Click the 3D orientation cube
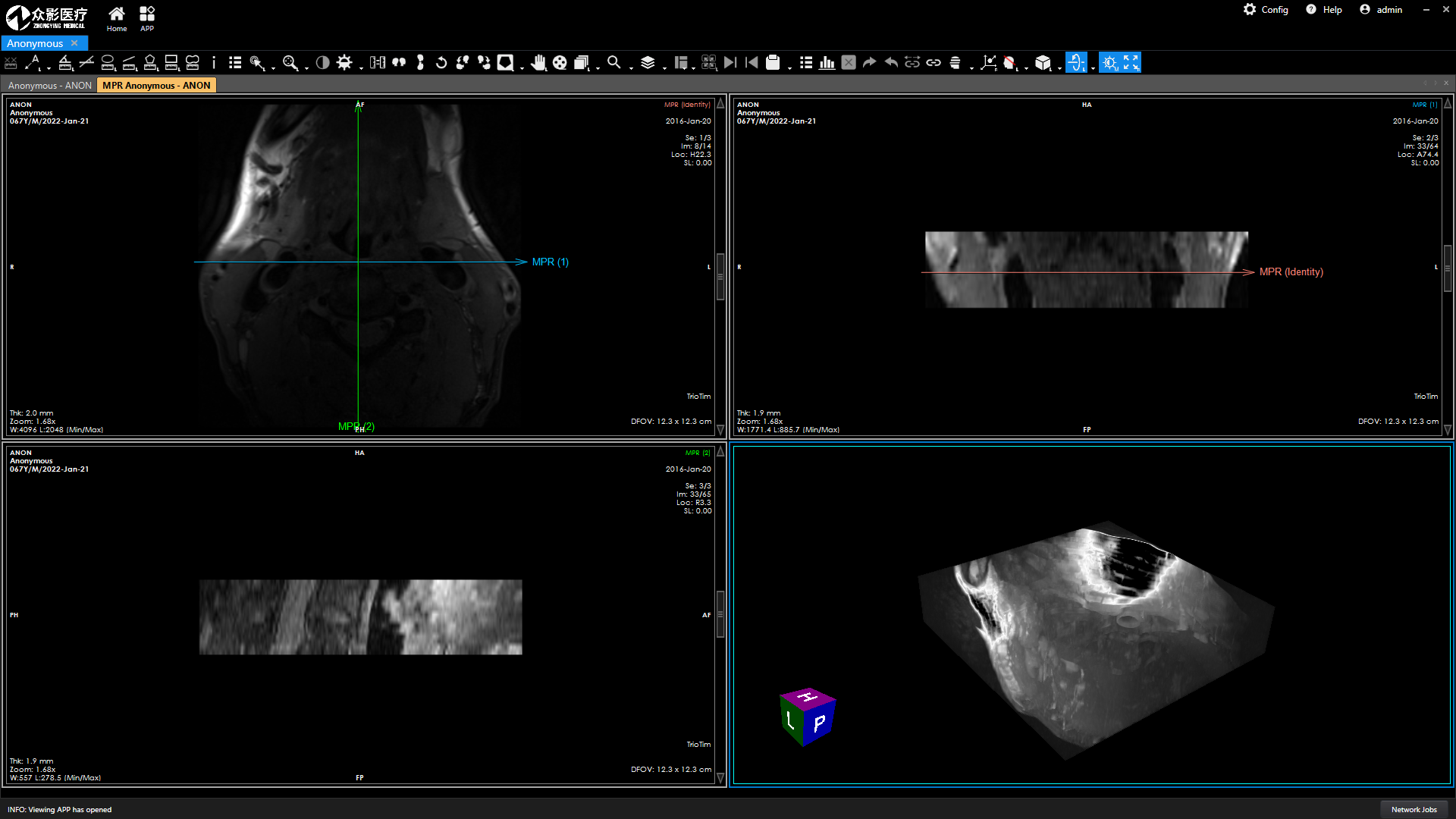Screen dimensions: 1456x819 [x=808, y=717]
